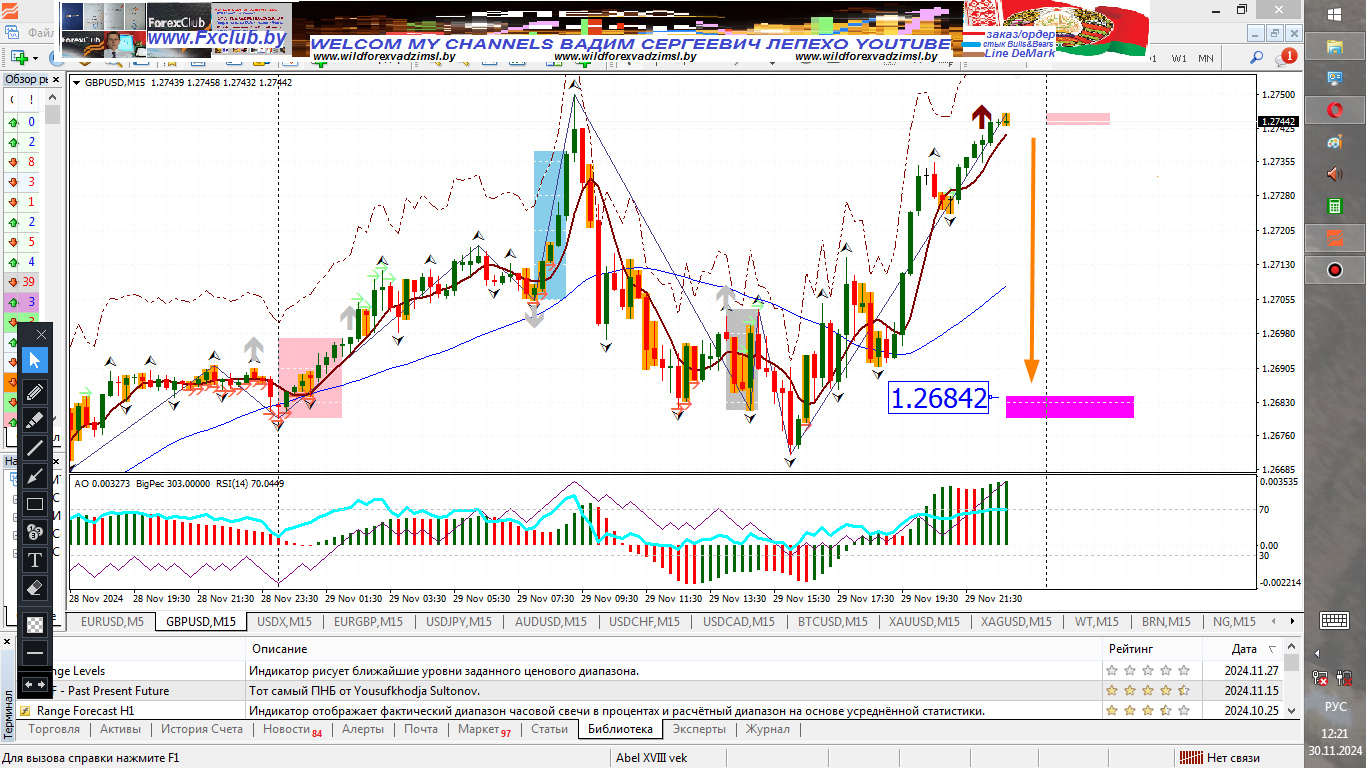Switch to the AUDUSD,M15 chart tab
The image size is (1366, 768).
pyautogui.click(x=551, y=621)
